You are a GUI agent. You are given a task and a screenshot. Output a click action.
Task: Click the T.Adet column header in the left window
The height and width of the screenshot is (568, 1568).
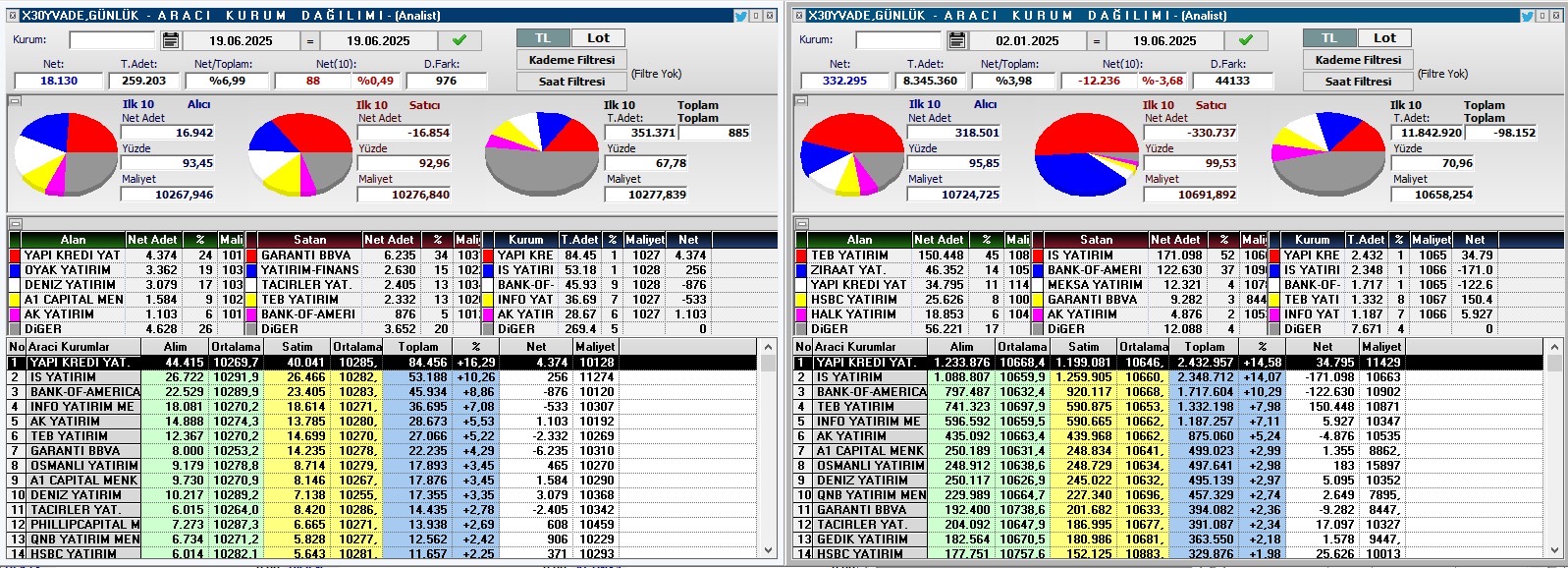point(580,240)
